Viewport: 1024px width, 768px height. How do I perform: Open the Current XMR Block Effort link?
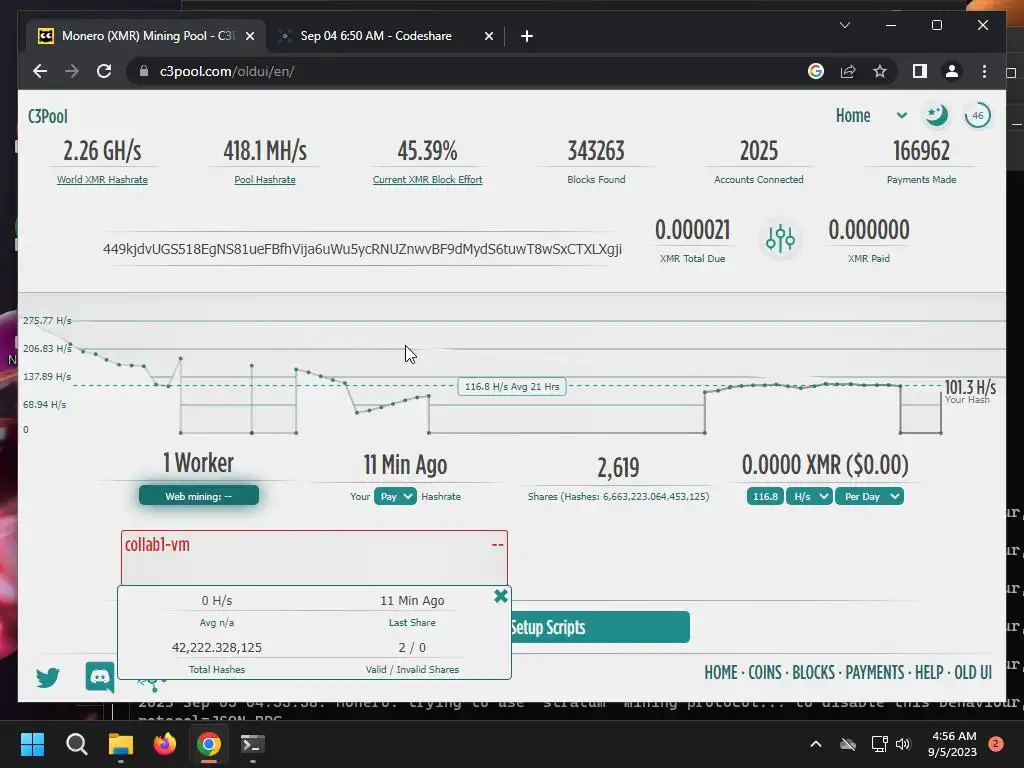(x=427, y=180)
